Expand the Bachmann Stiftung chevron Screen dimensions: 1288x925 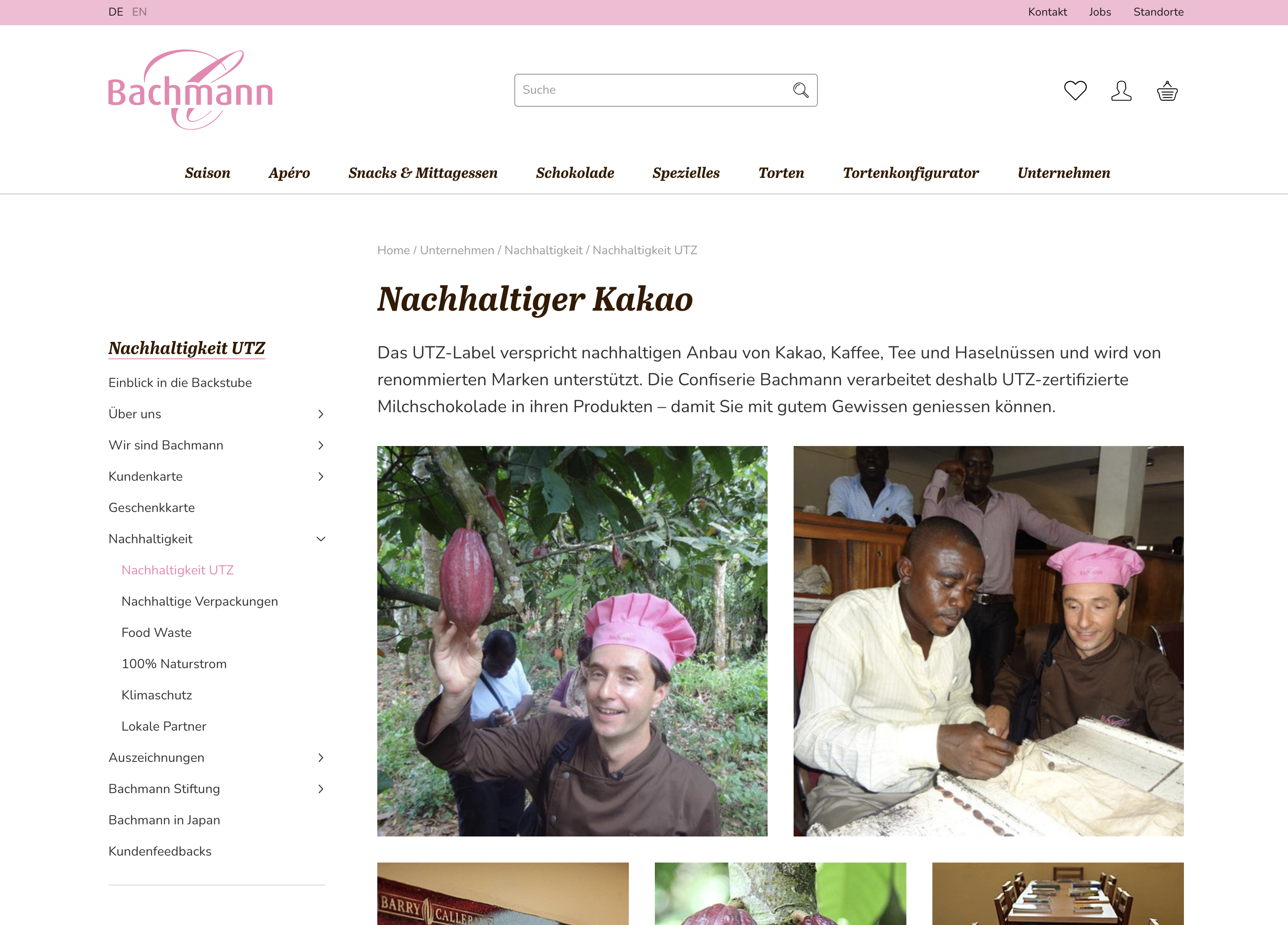pyautogui.click(x=321, y=789)
